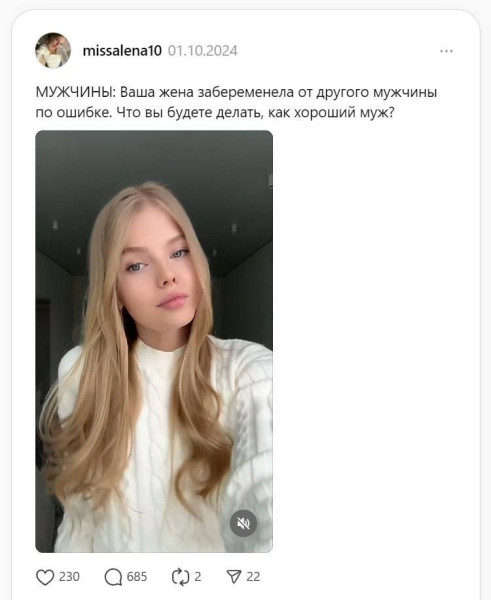
Task: Play the video of the blonde woman
Action: tap(154, 341)
